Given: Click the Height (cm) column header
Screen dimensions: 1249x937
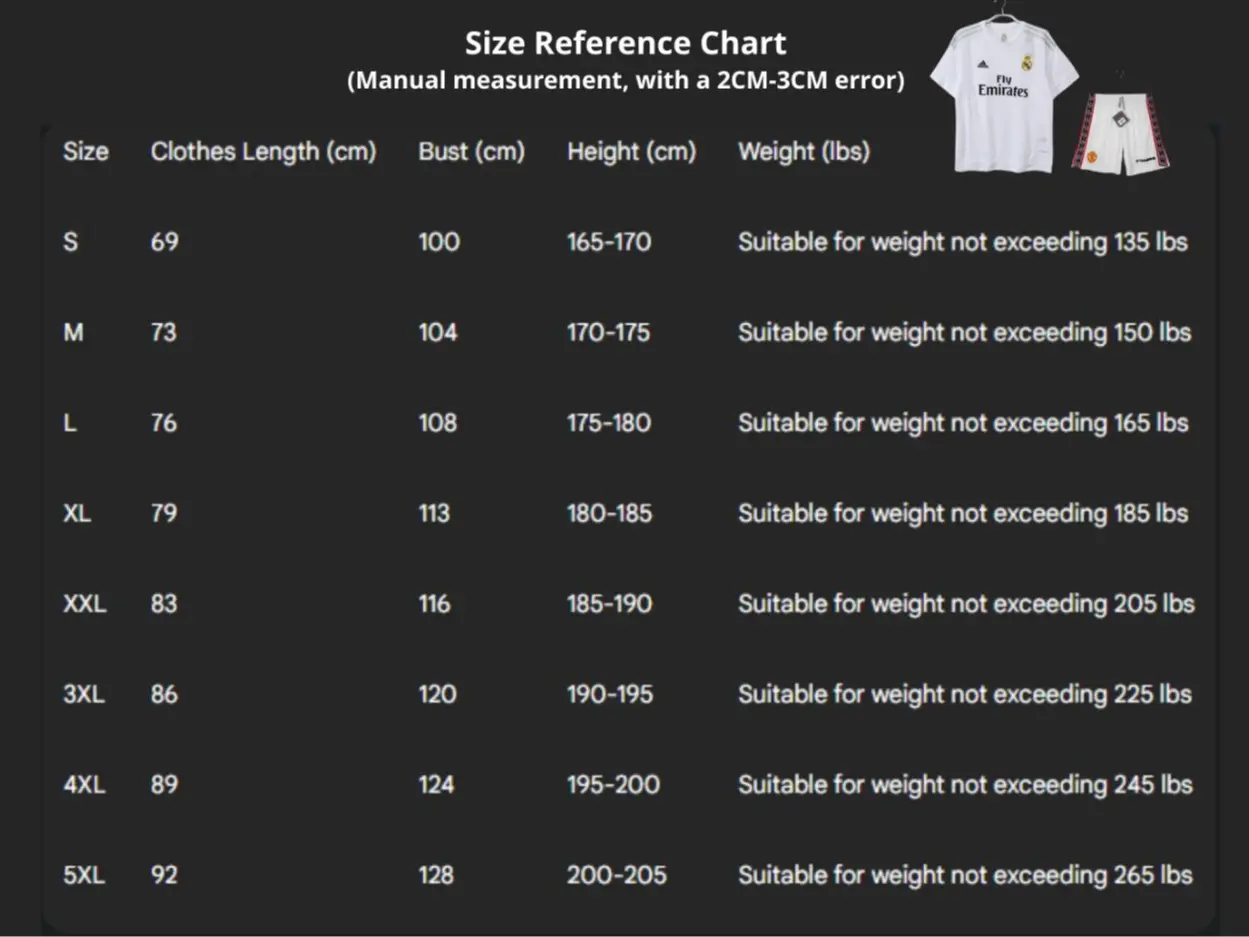Looking at the screenshot, I should click(x=631, y=152).
